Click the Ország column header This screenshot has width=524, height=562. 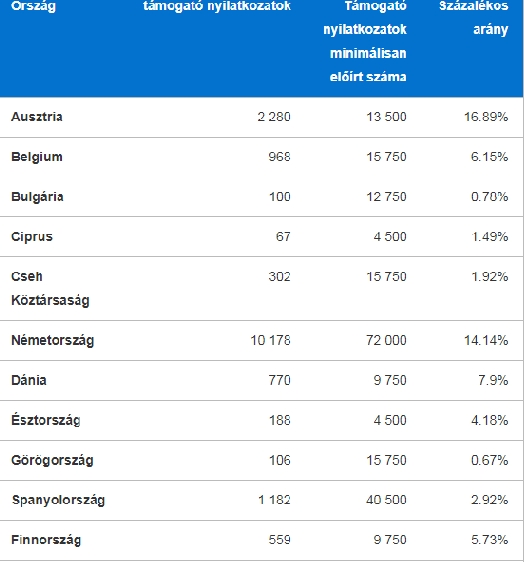[x=33, y=6]
